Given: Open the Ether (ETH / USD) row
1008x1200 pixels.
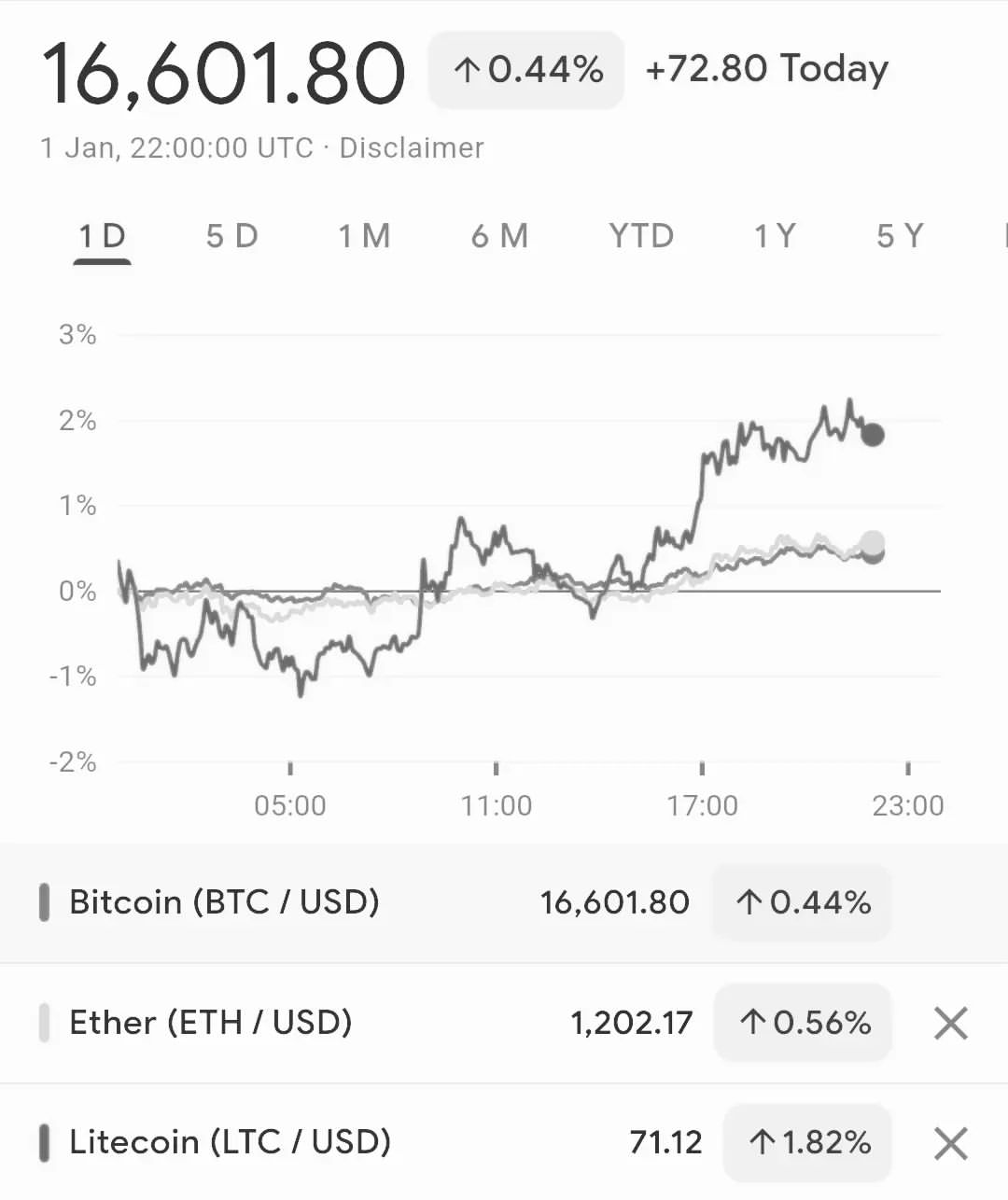Looking at the screenshot, I should tap(504, 1023).
